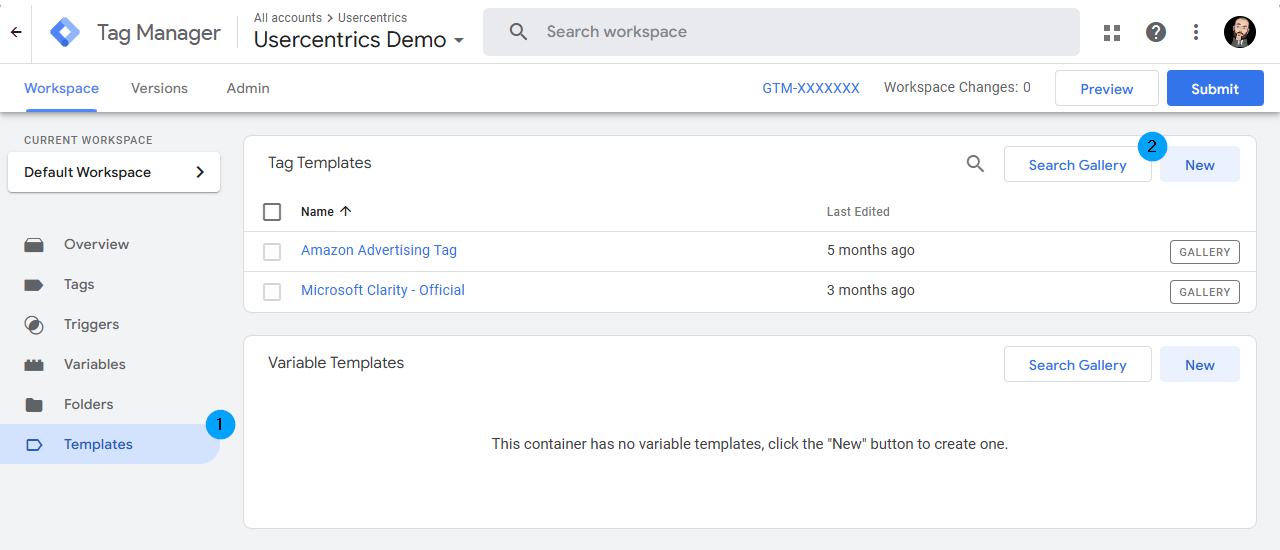Image resolution: width=1280 pixels, height=550 pixels.
Task: Click the Tag Templates search magnifier icon
Action: click(975, 164)
